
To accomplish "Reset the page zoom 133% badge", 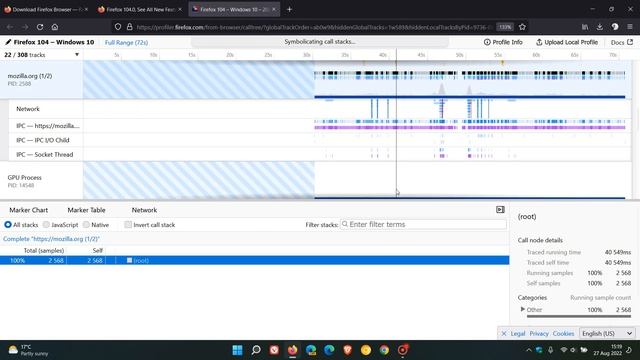I will (x=505, y=27).
